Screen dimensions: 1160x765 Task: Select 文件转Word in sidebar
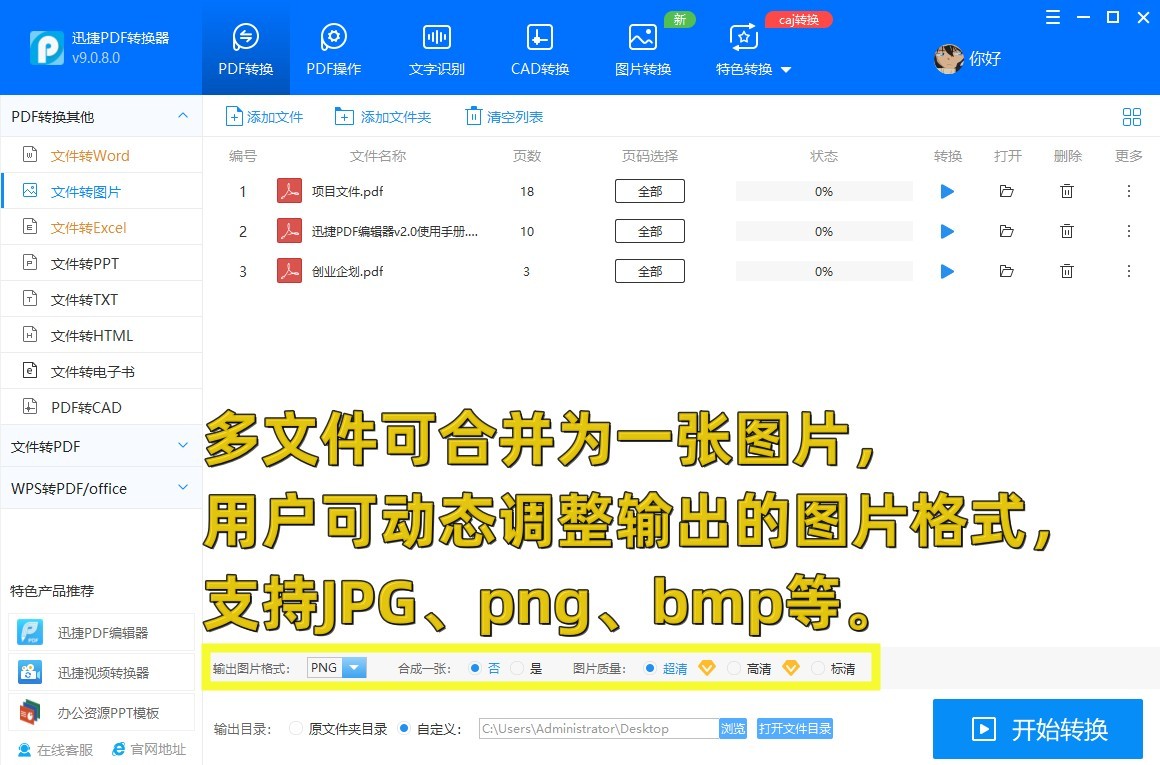point(101,155)
